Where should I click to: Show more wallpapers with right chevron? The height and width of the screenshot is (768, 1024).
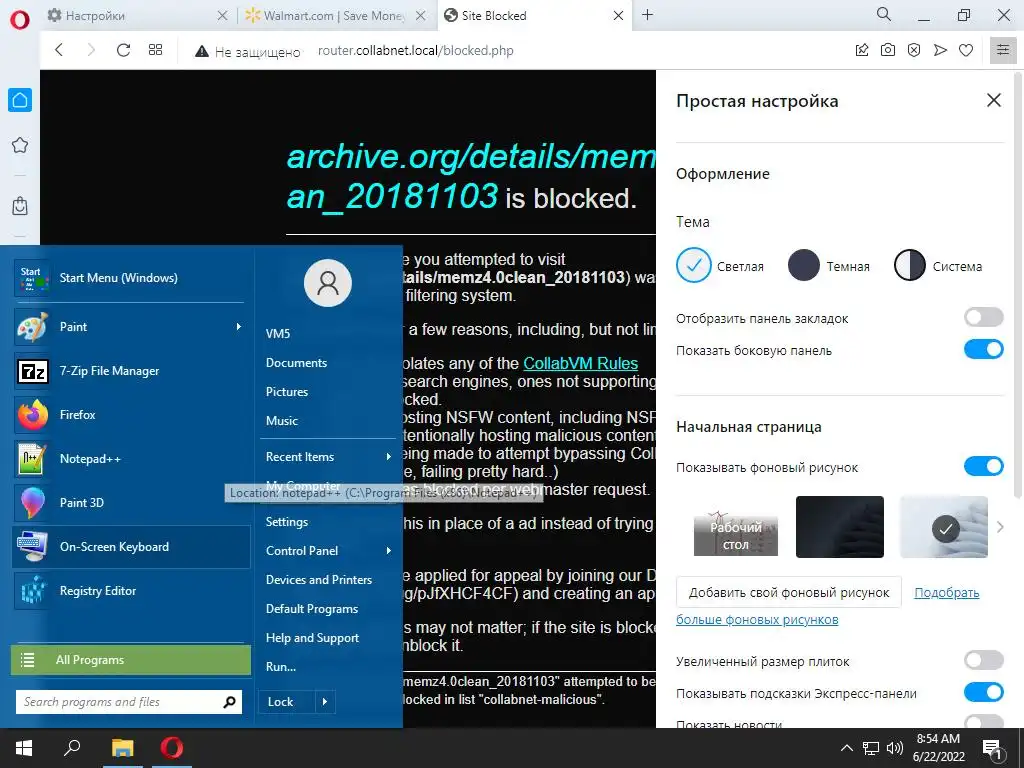point(1000,526)
